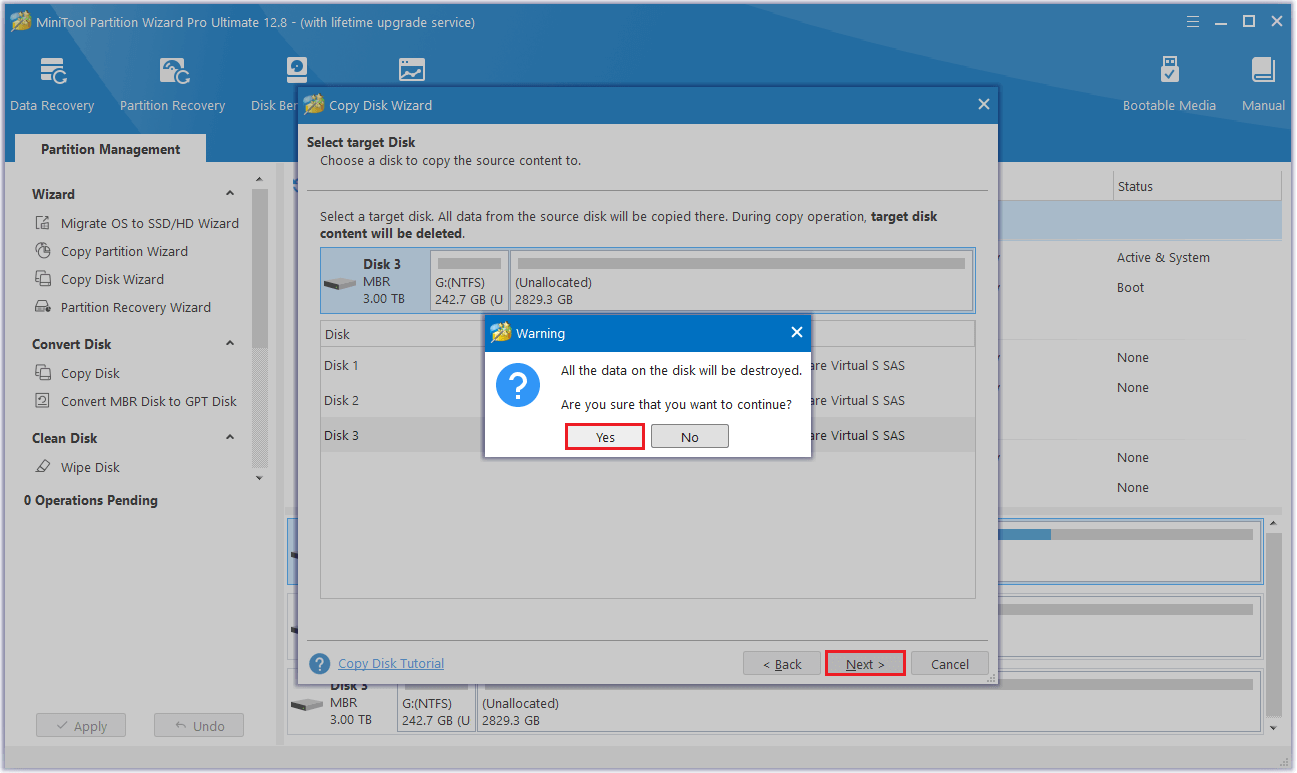Collapse the Wizard section
Viewport: 1297px width, 773px height.
[230, 194]
